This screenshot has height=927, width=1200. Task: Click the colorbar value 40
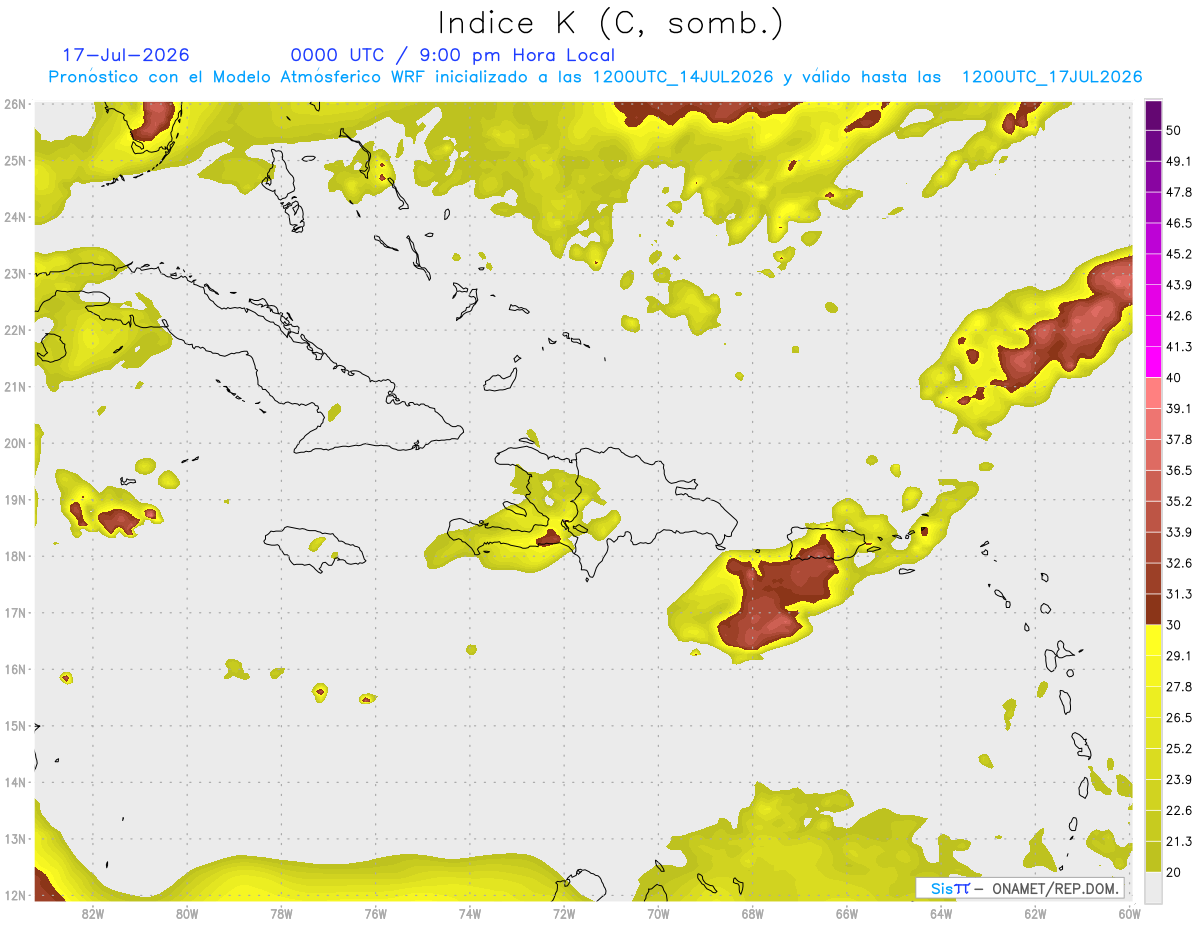[1174, 378]
